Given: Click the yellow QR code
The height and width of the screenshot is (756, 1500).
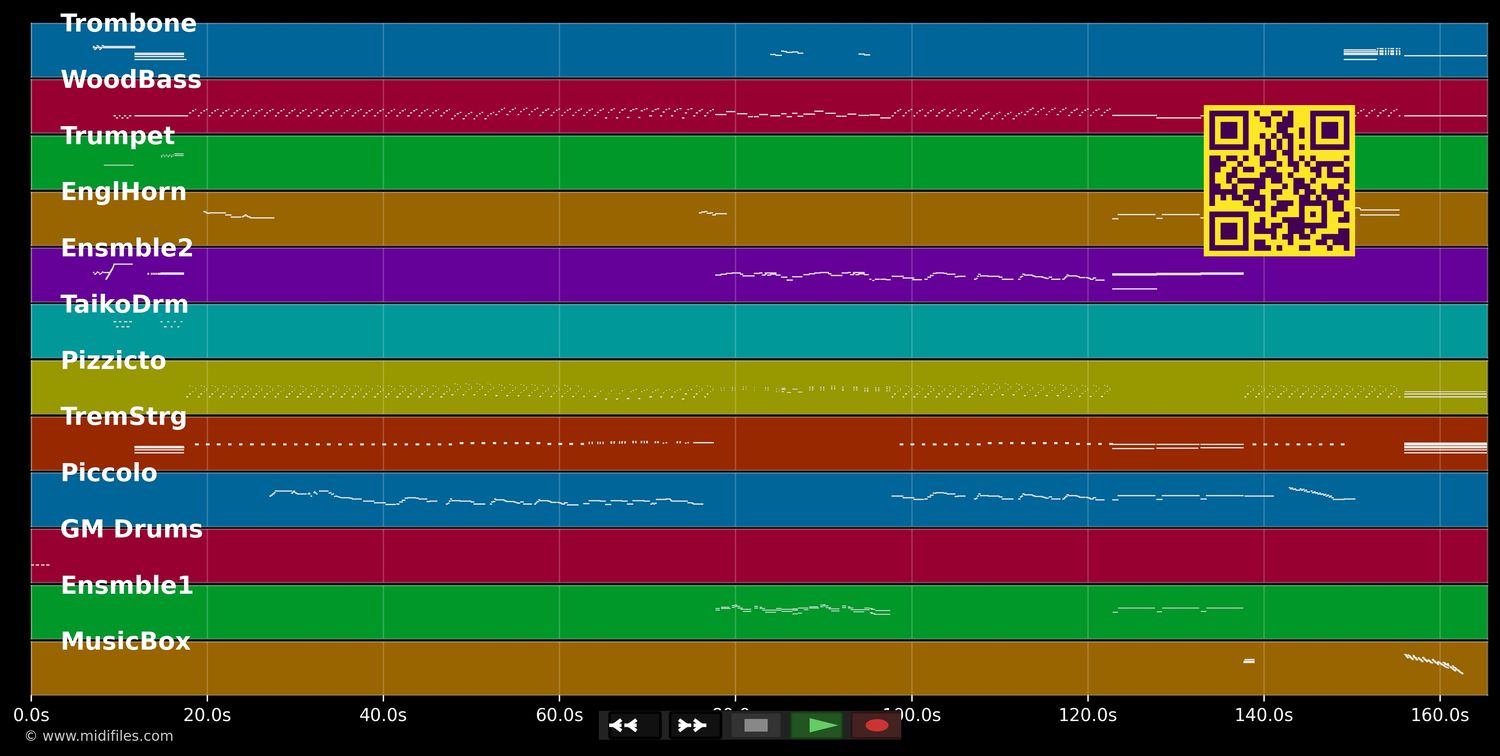Looking at the screenshot, I should [x=1279, y=181].
